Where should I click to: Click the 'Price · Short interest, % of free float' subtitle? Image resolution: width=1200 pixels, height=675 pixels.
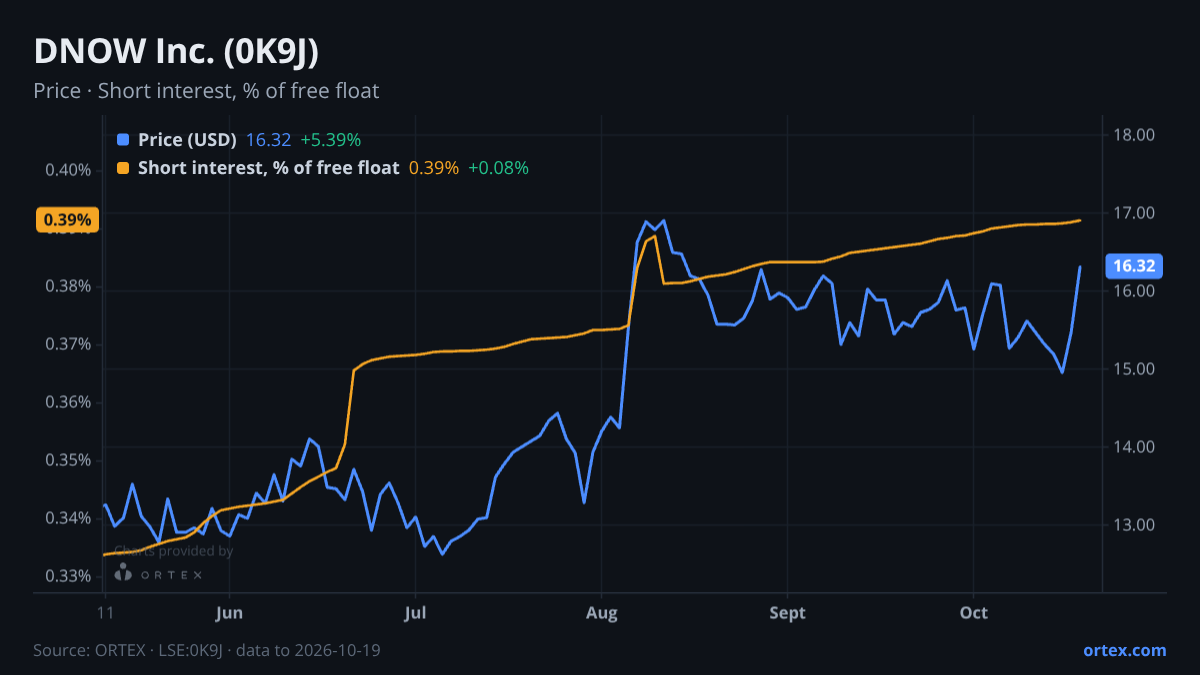click(x=206, y=91)
